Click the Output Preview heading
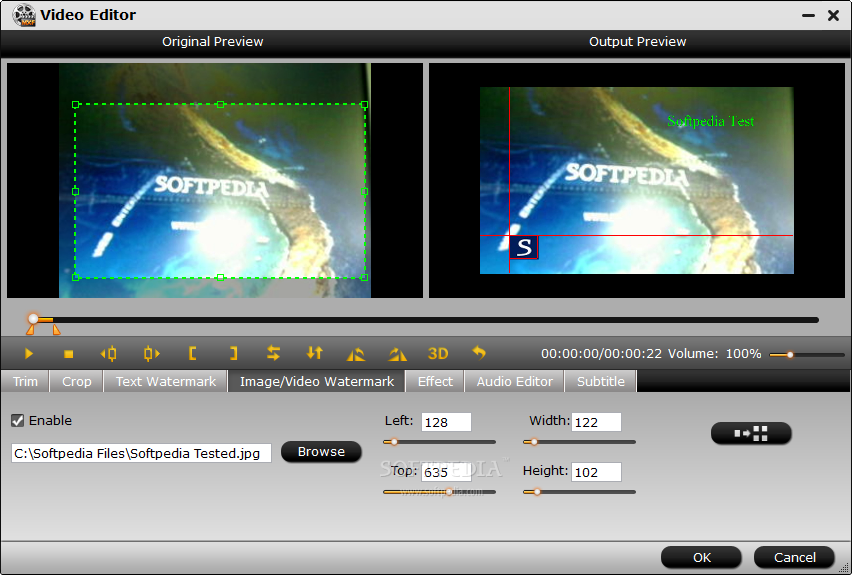The width and height of the screenshot is (852, 575). point(637,42)
